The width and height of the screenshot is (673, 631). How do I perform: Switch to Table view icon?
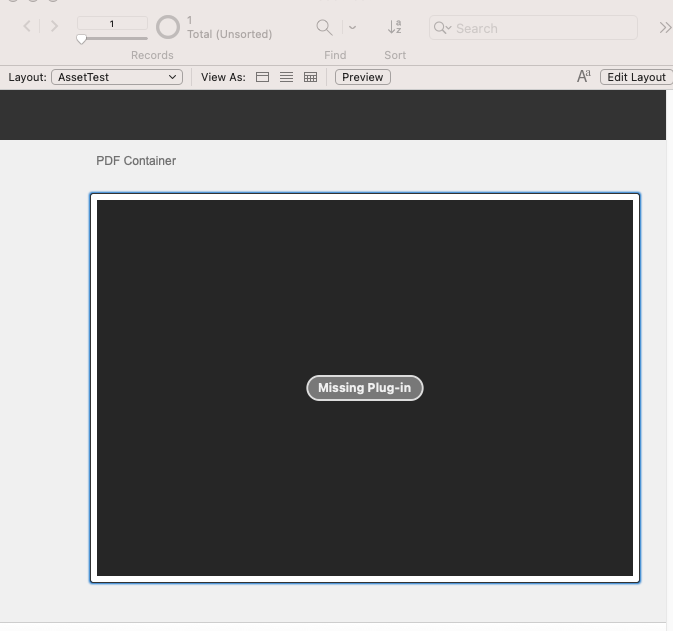310,77
